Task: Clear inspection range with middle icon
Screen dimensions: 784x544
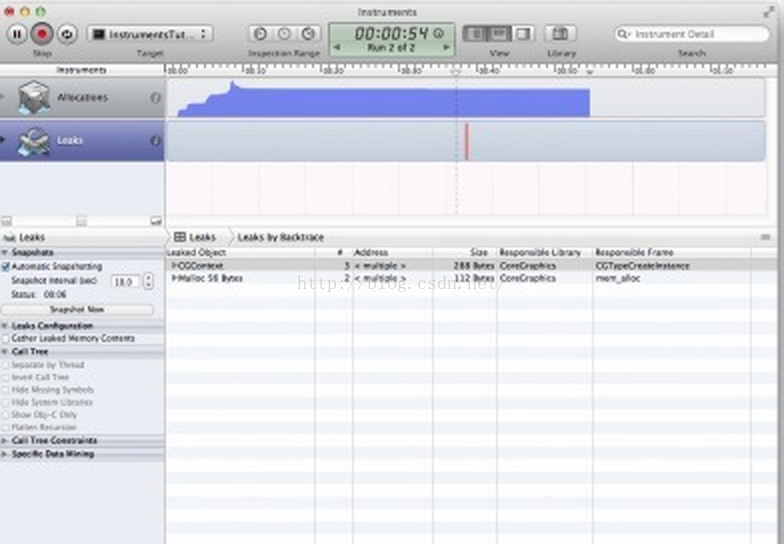Action: [284, 34]
